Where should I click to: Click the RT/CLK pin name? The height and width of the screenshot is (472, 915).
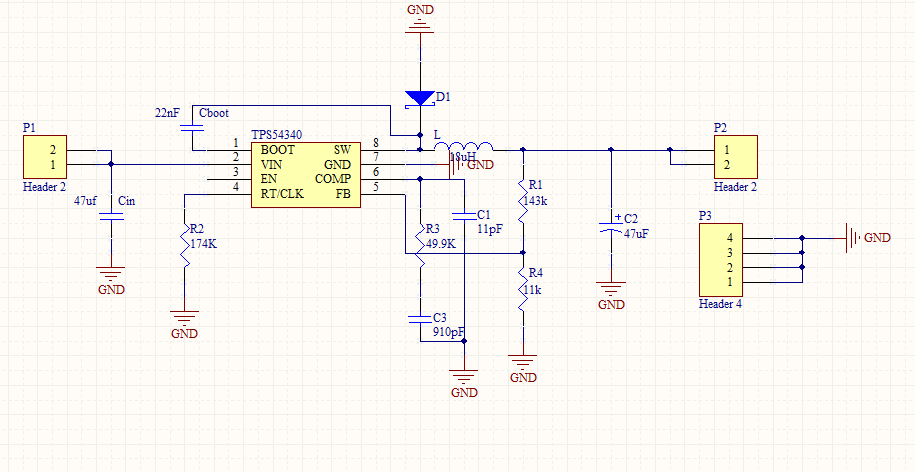pyautogui.click(x=282, y=194)
